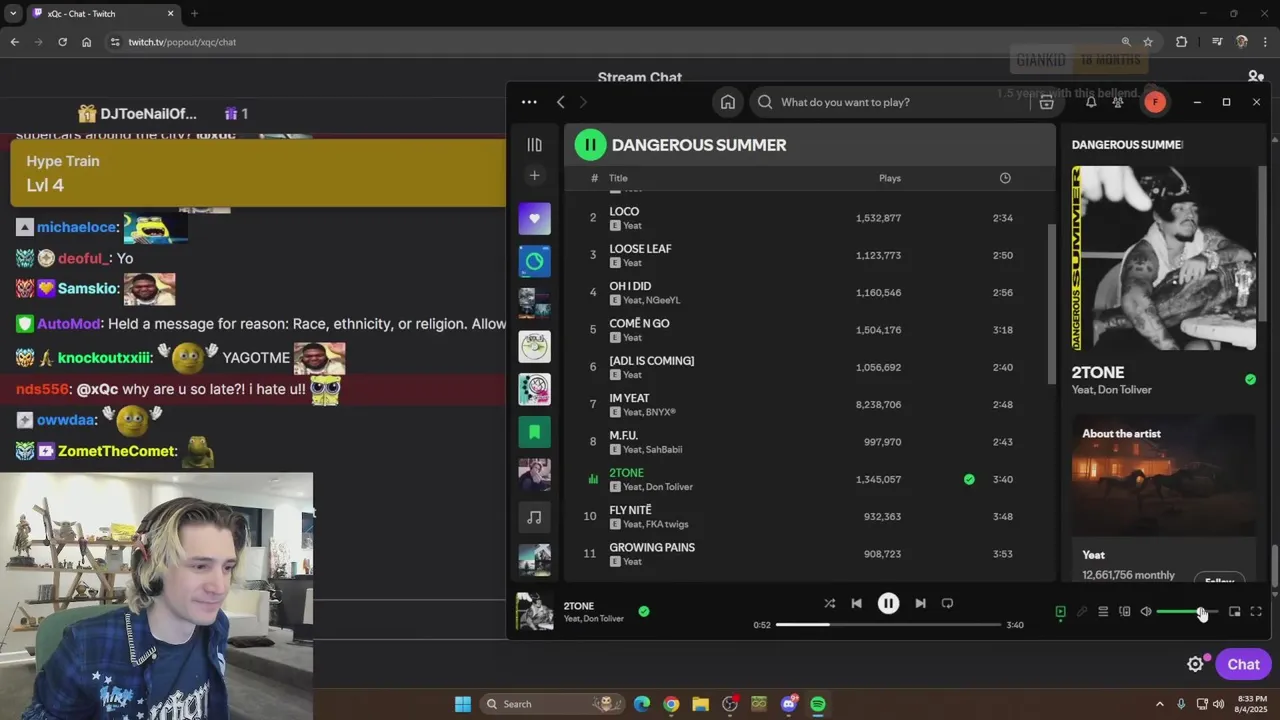Open artist link SahBabii under M.F.U.
This screenshot has height=720, width=1280.
[x=664, y=450]
